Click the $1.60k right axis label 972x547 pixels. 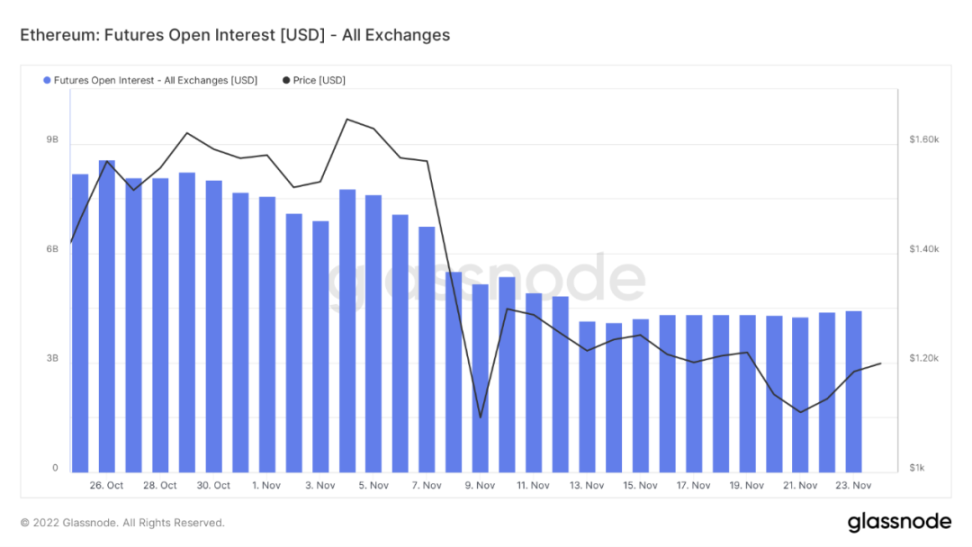click(924, 140)
